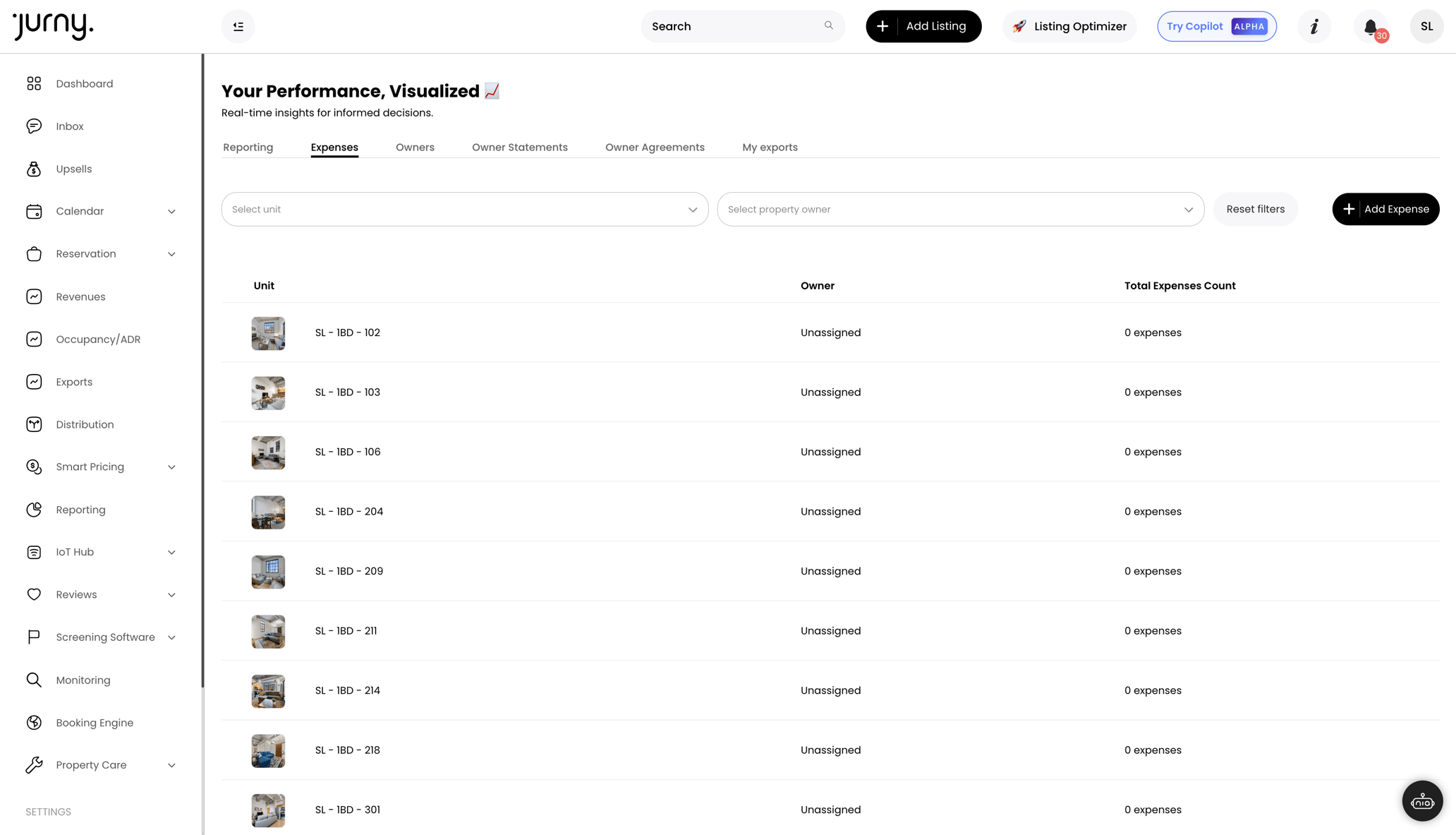The image size is (1456, 835).
Task: Open the Revenues section
Action: point(80,296)
